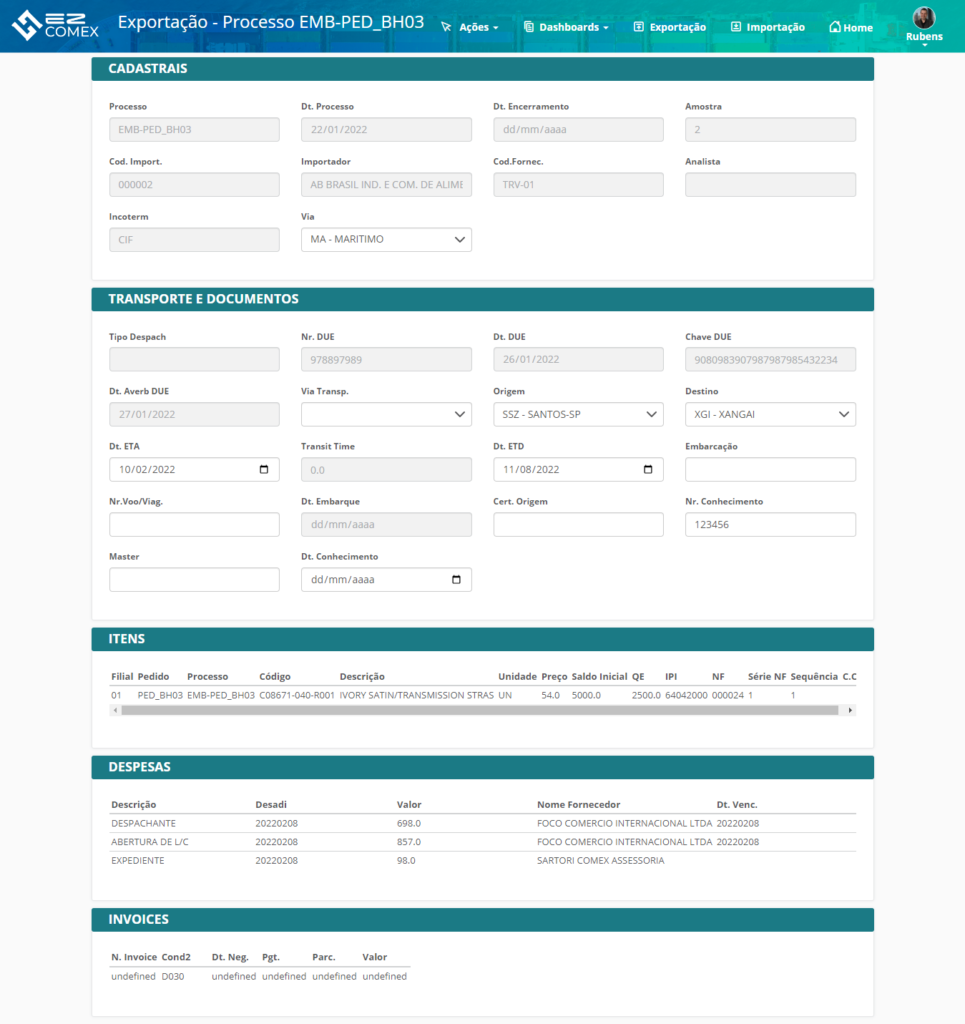The height and width of the screenshot is (1024, 965).
Task: Click the Processo field EMB-PED_BH03
Action: pos(195,130)
